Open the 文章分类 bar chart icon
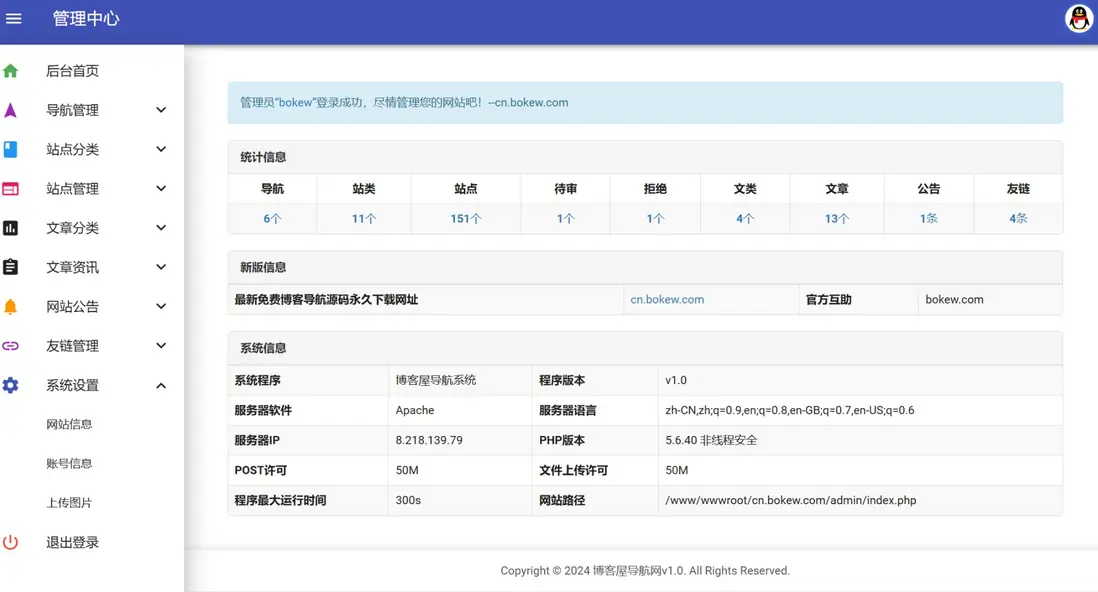The width and height of the screenshot is (1098, 592). (x=9, y=227)
